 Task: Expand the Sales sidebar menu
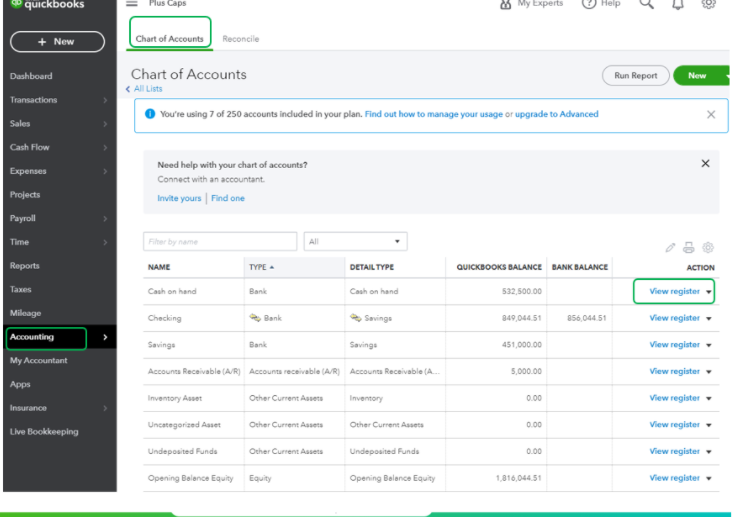tap(105, 124)
